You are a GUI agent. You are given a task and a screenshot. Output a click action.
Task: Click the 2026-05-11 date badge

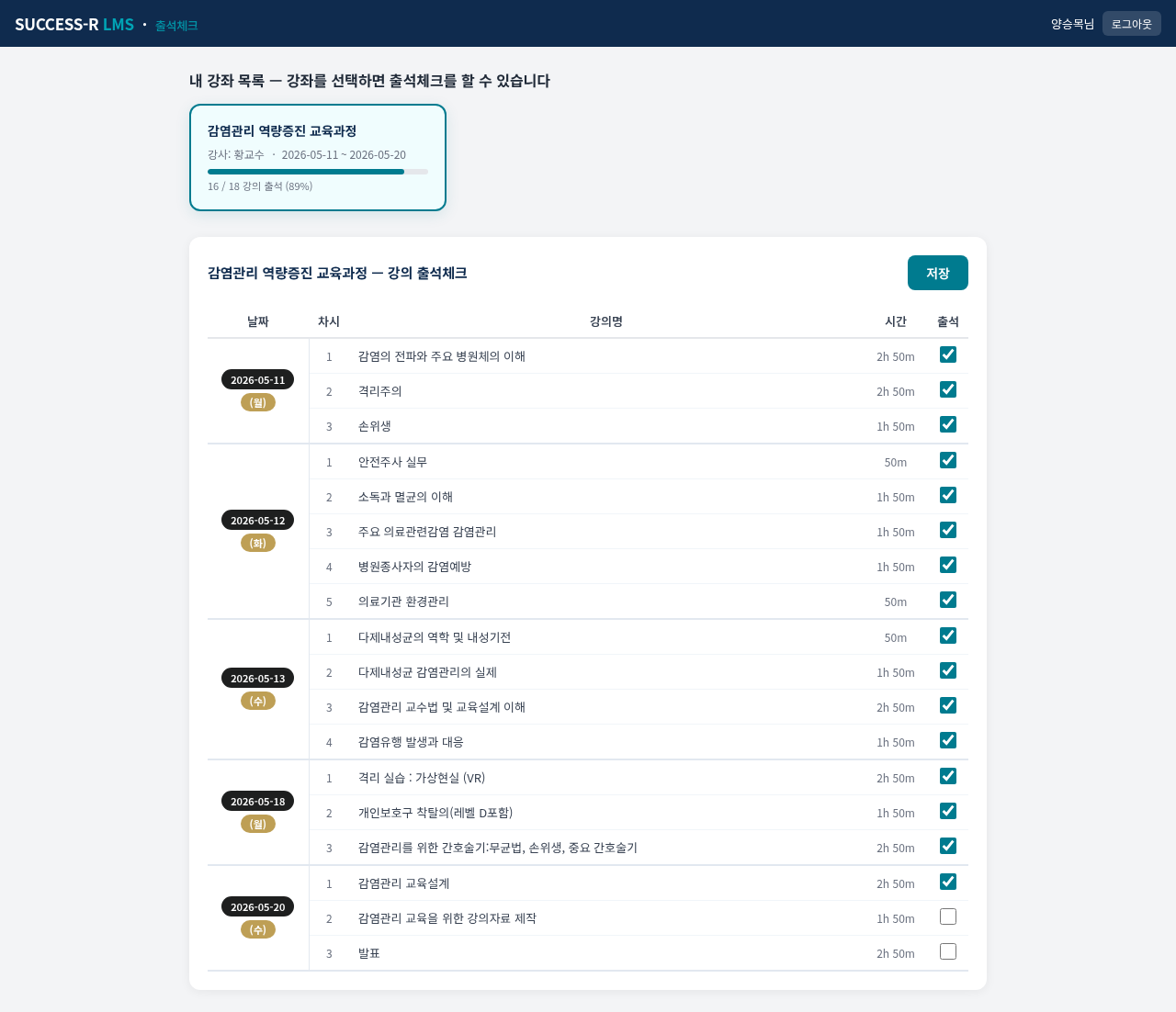point(258,379)
